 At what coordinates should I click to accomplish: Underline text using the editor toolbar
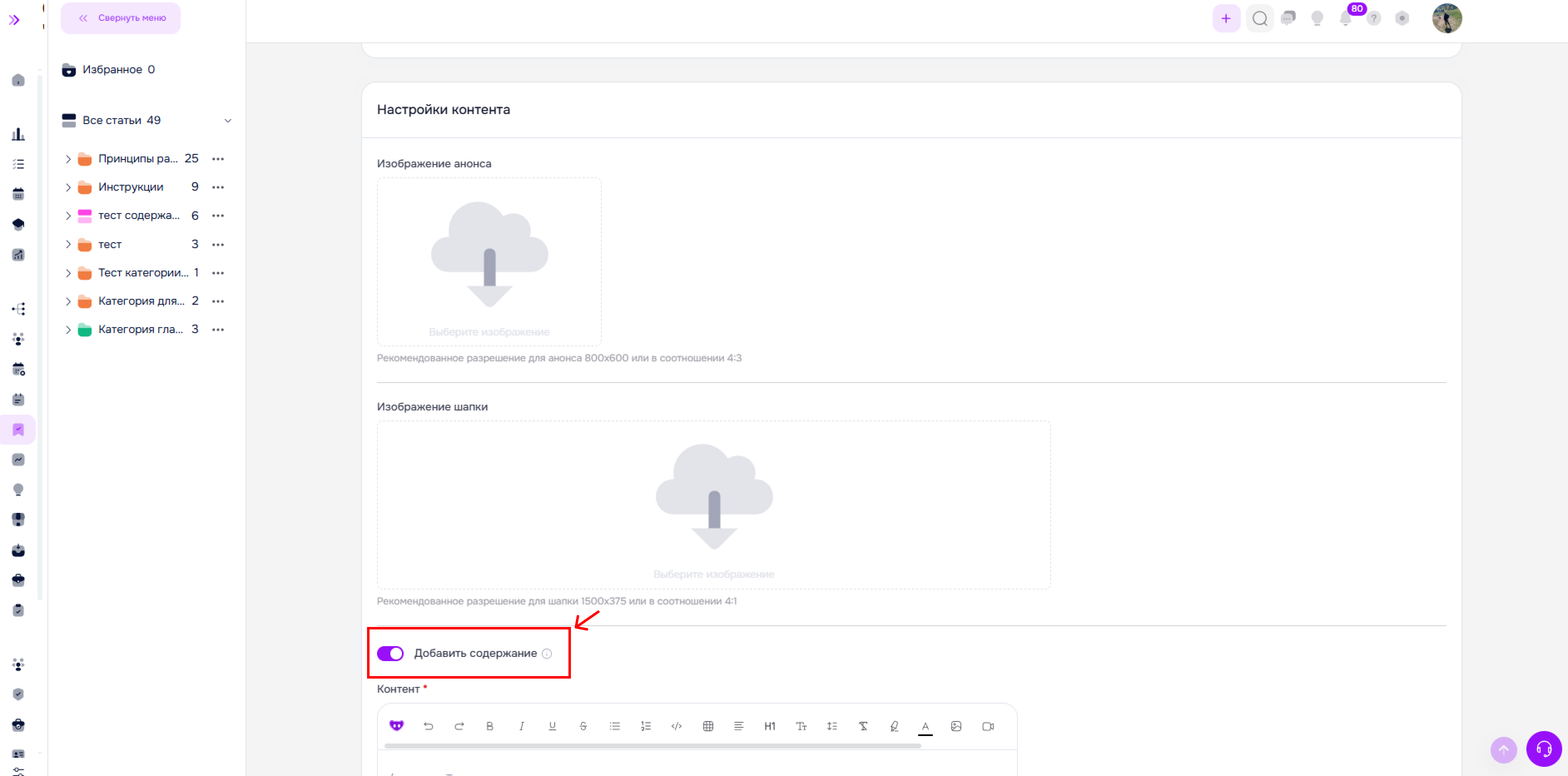[x=553, y=726]
